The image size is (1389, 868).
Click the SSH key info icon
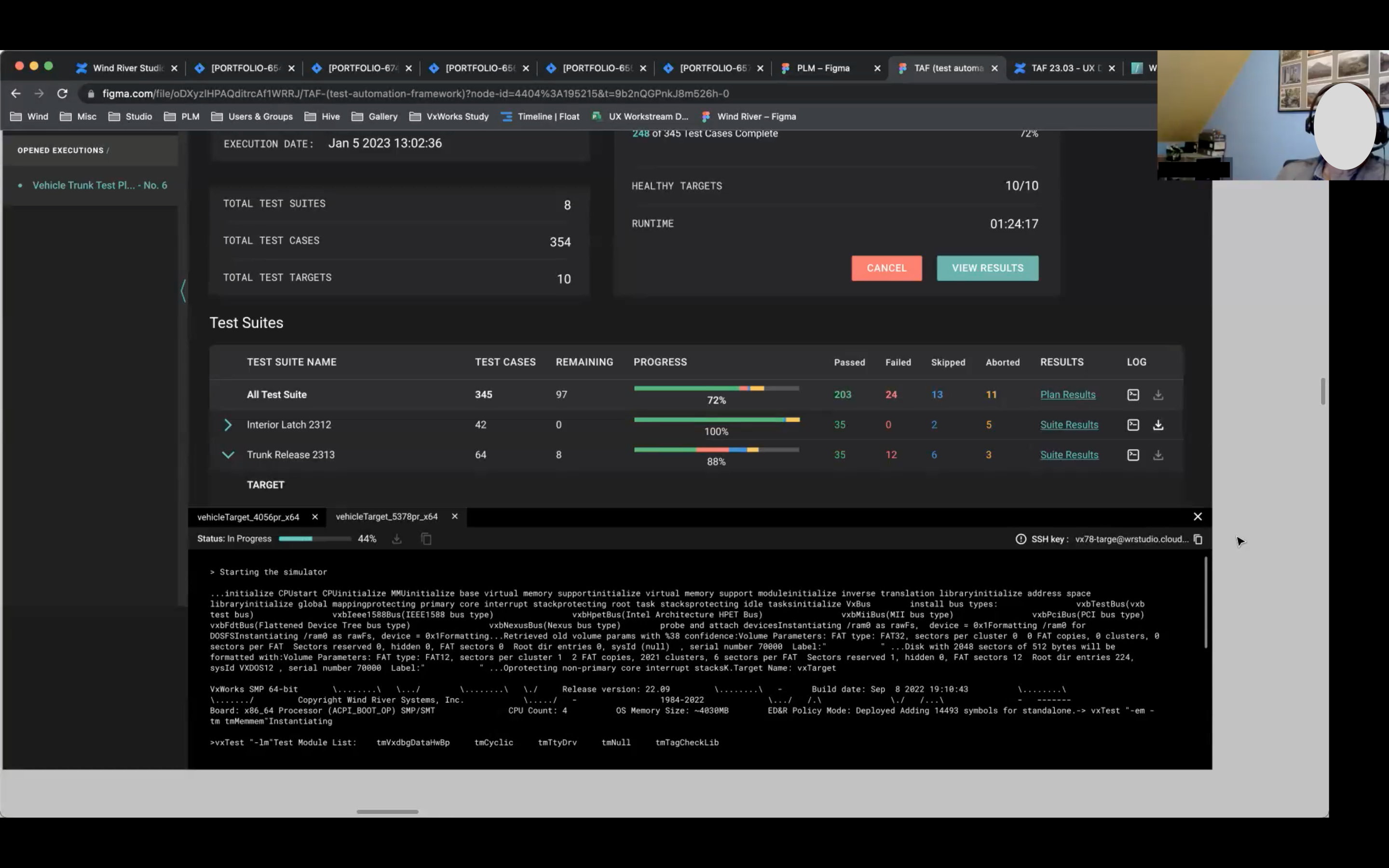pyautogui.click(x=1021, y=539)
